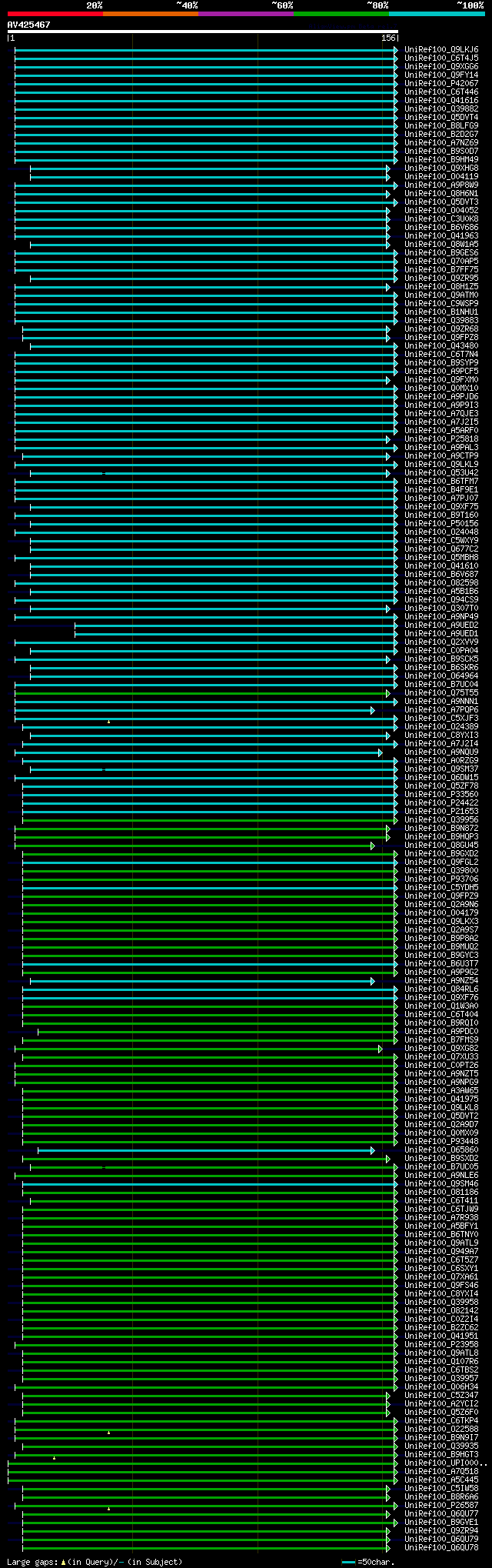Choose hit UniRef100_A7NZ69
Screen dimensions: 492x1568
(x=441, y=142)
